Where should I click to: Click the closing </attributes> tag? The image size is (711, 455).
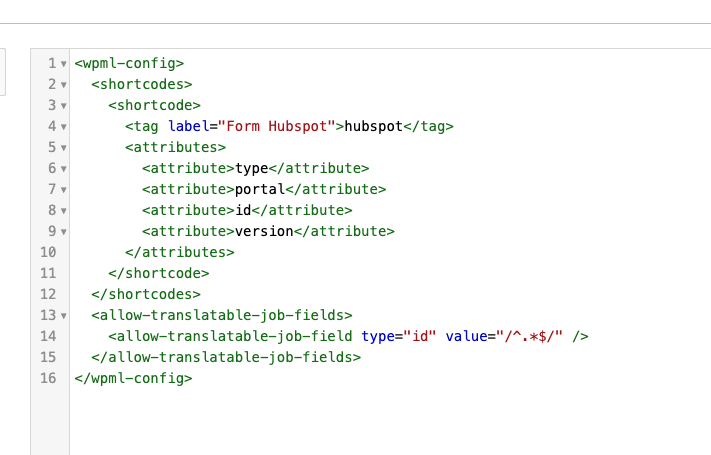pos(180,252)
